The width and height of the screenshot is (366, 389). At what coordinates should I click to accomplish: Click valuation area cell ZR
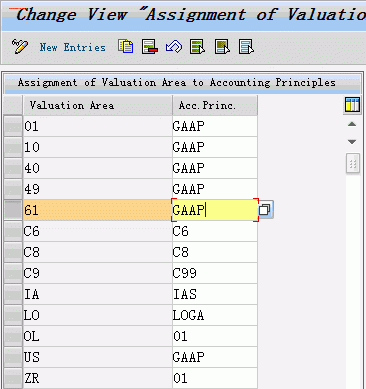(x=97, y=378)
